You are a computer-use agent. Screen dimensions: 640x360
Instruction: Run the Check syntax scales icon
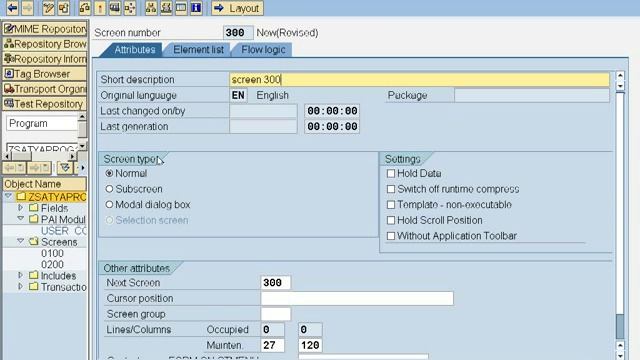[x=84, y=8]
